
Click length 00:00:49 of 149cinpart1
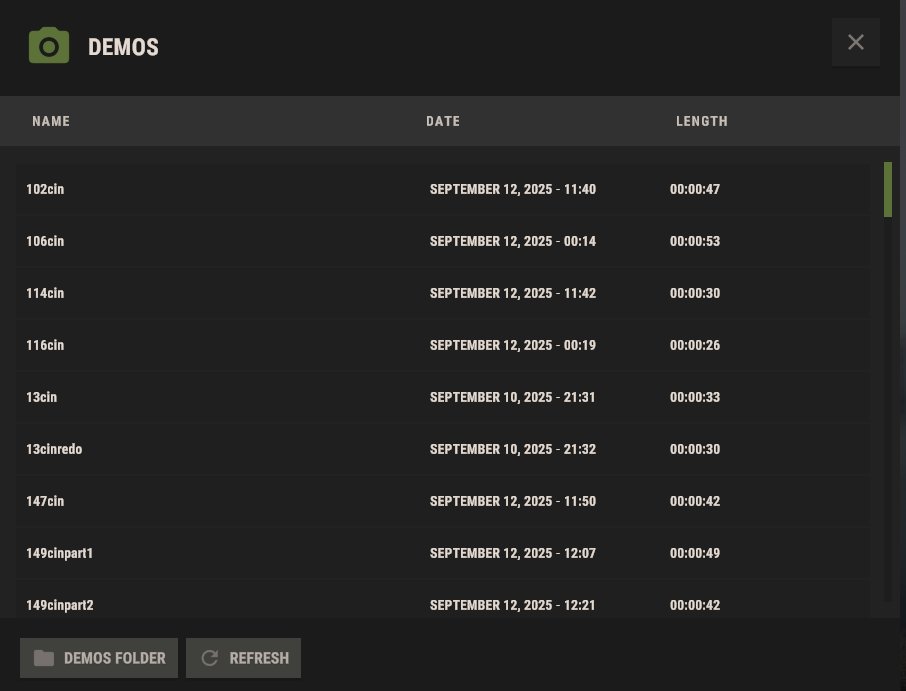pyautogui.click(x=695, y=553)
